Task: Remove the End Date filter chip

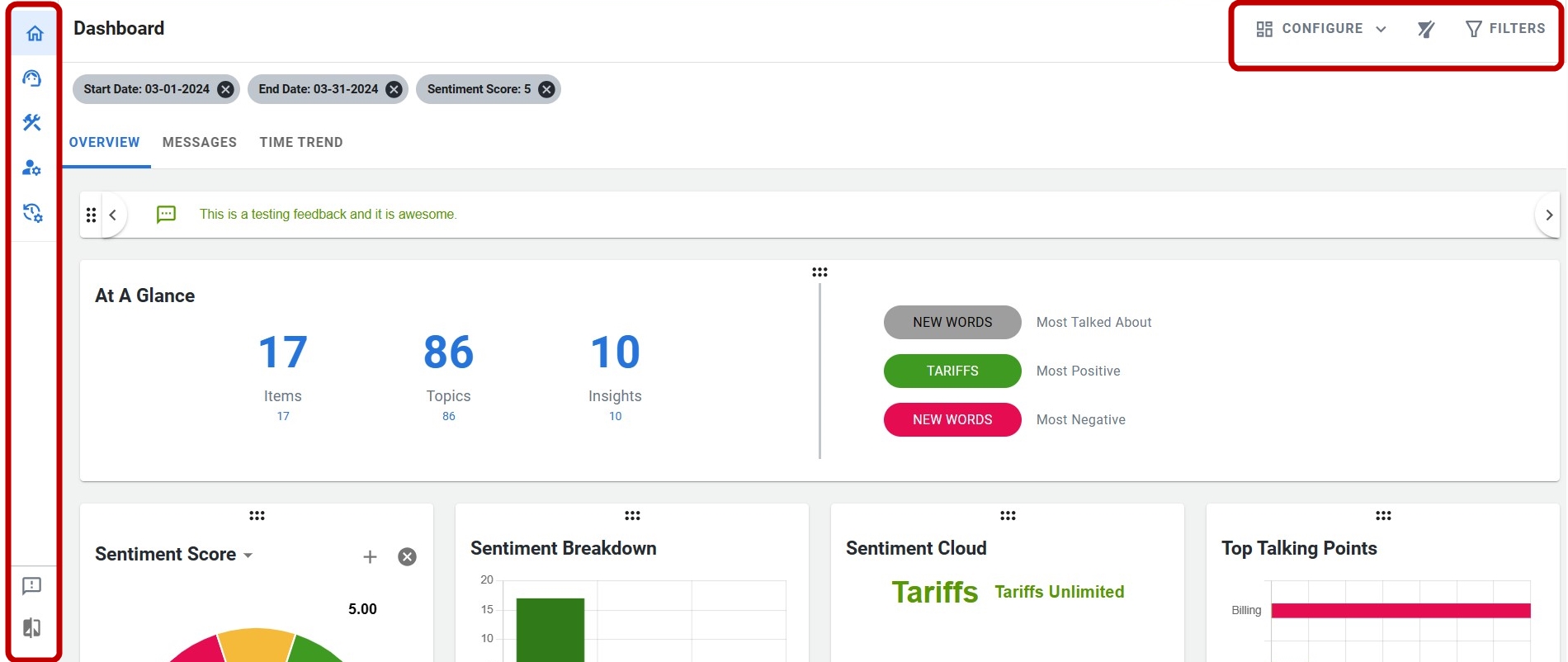Action: click(x=394, y=89)
